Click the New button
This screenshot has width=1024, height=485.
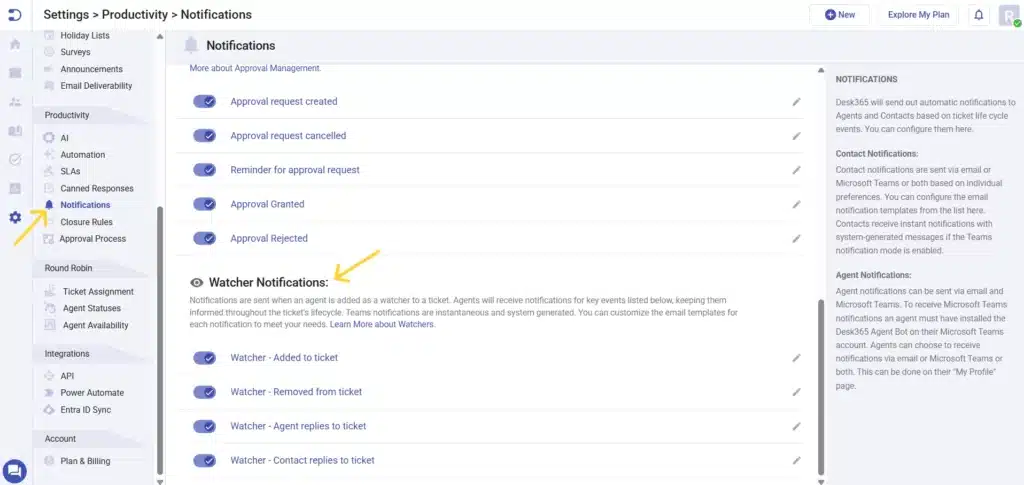pyautogui.click(x=840, y=15)
